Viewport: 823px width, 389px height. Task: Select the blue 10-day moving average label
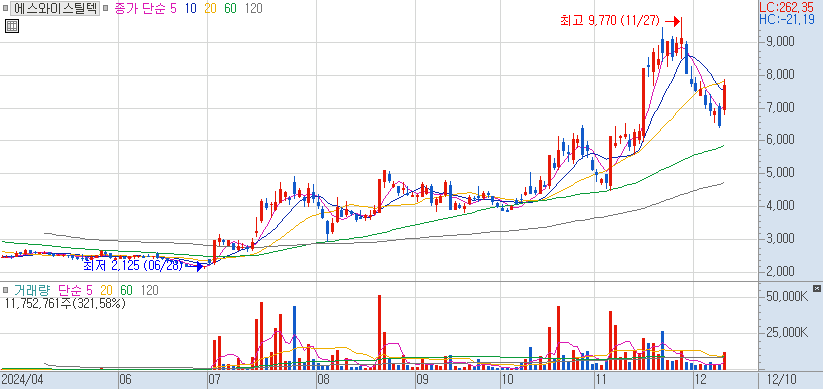[x=191, y=8]
